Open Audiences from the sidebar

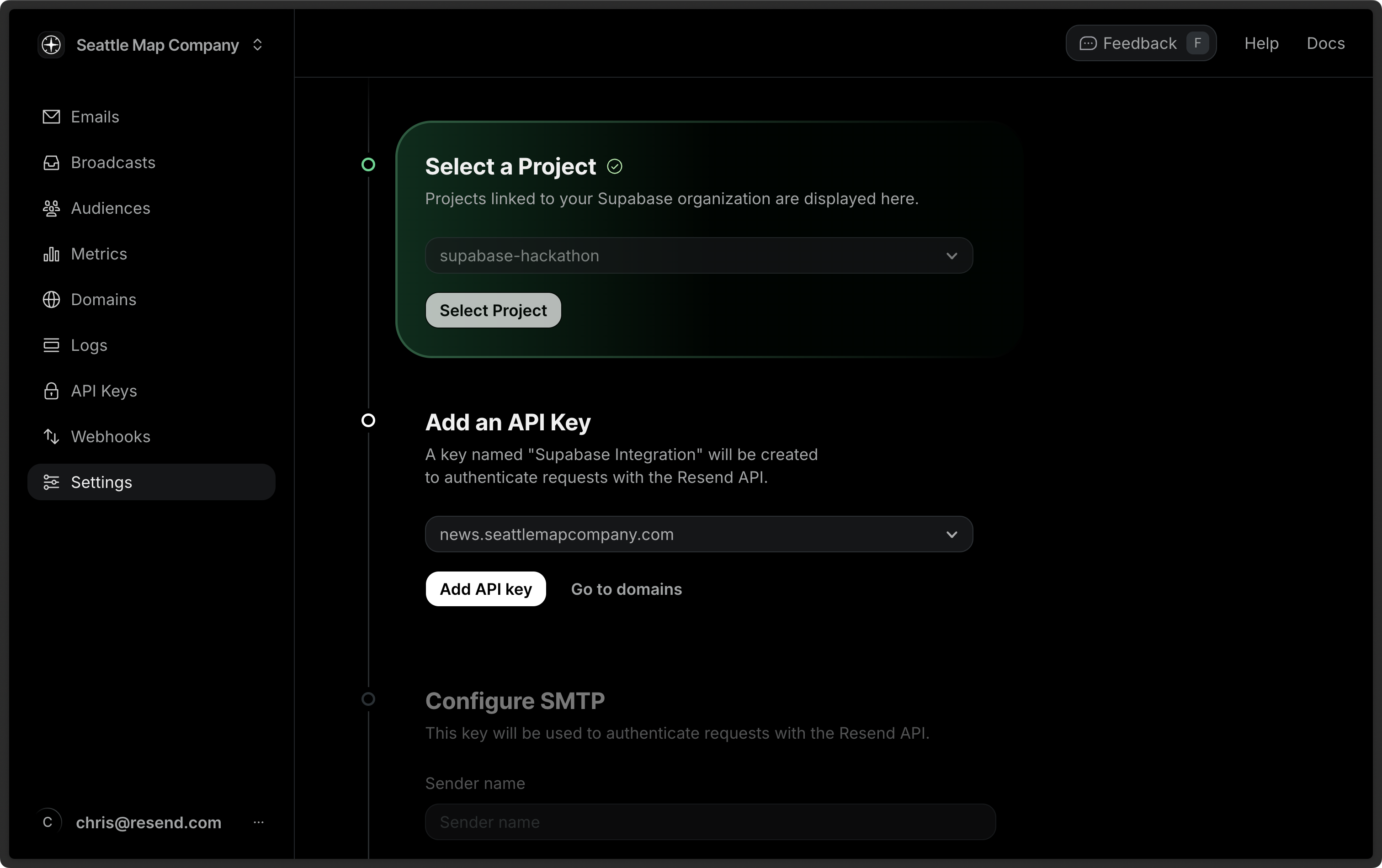[x=51, y=208]
